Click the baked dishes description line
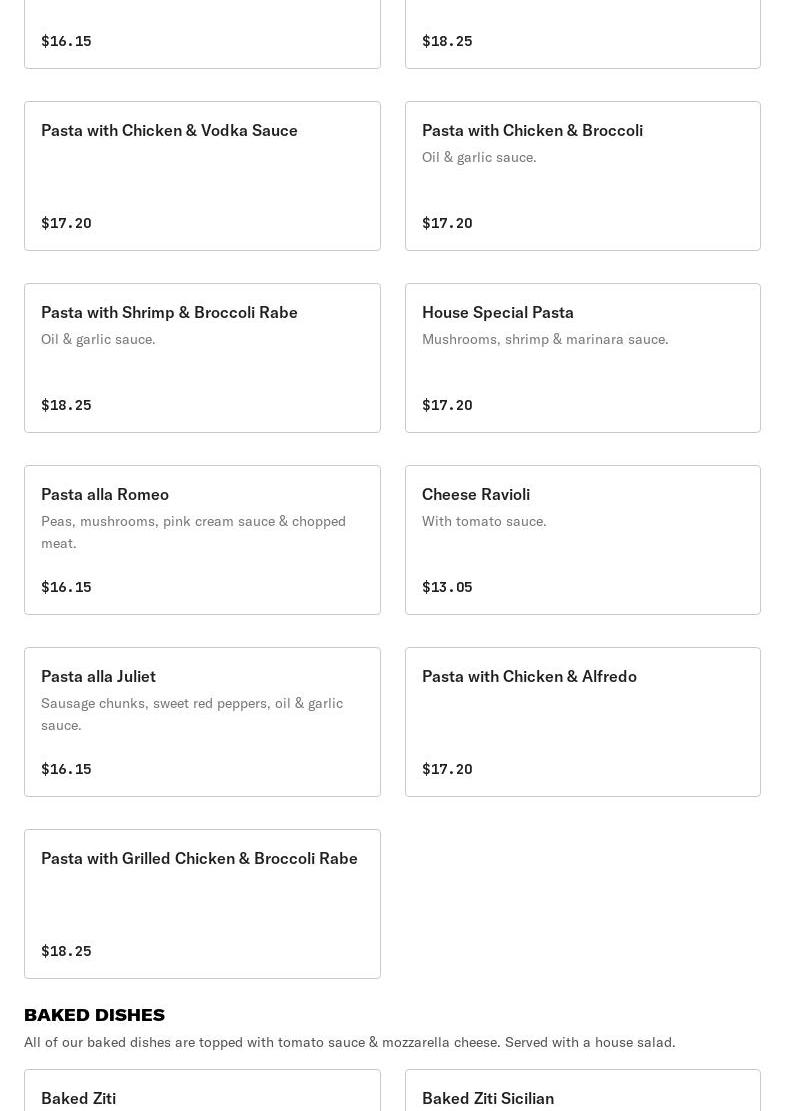This screenshot has width=785, height=1111. click(350, 1042)
